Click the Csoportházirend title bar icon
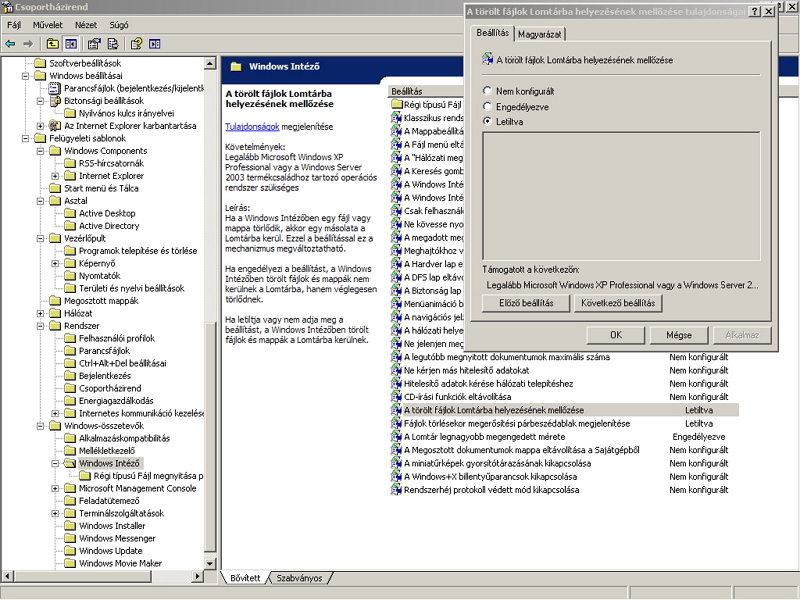The width and height of the screenshot is (800, 600). click(x=7, y=7)
